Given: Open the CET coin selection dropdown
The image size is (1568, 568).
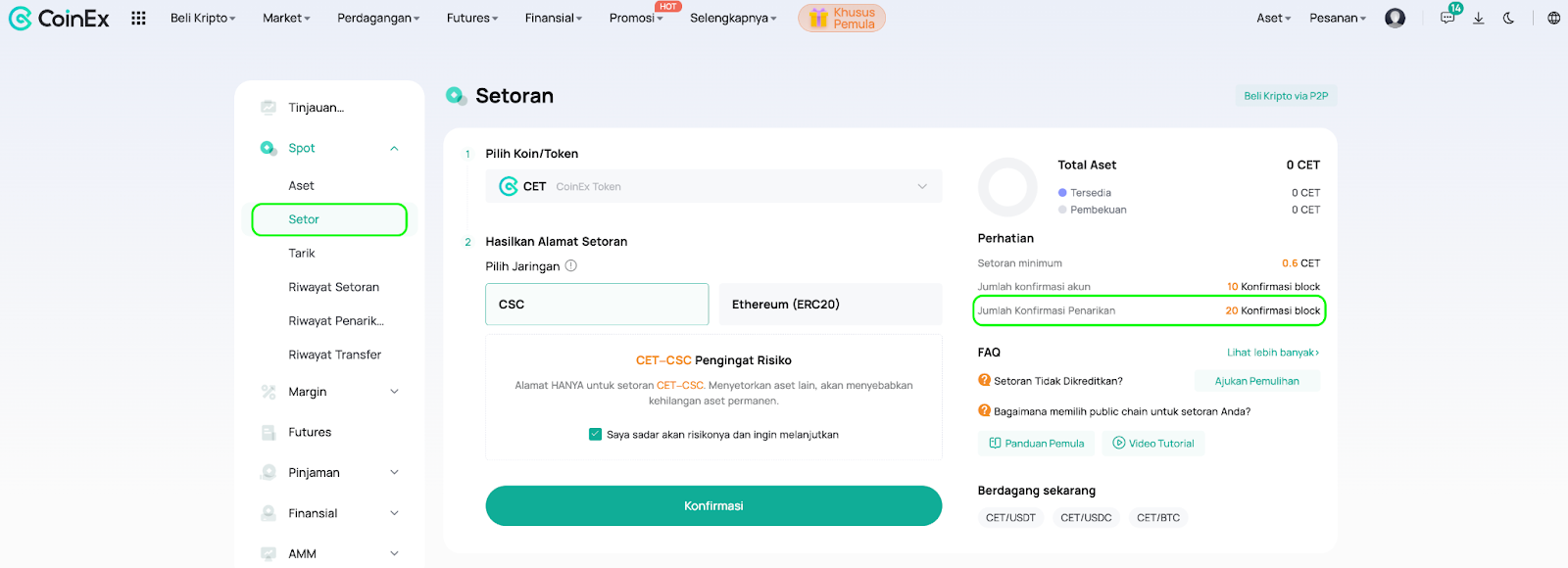Looking at the screenshot, I should pyautogui.click(x=713, y=186).
